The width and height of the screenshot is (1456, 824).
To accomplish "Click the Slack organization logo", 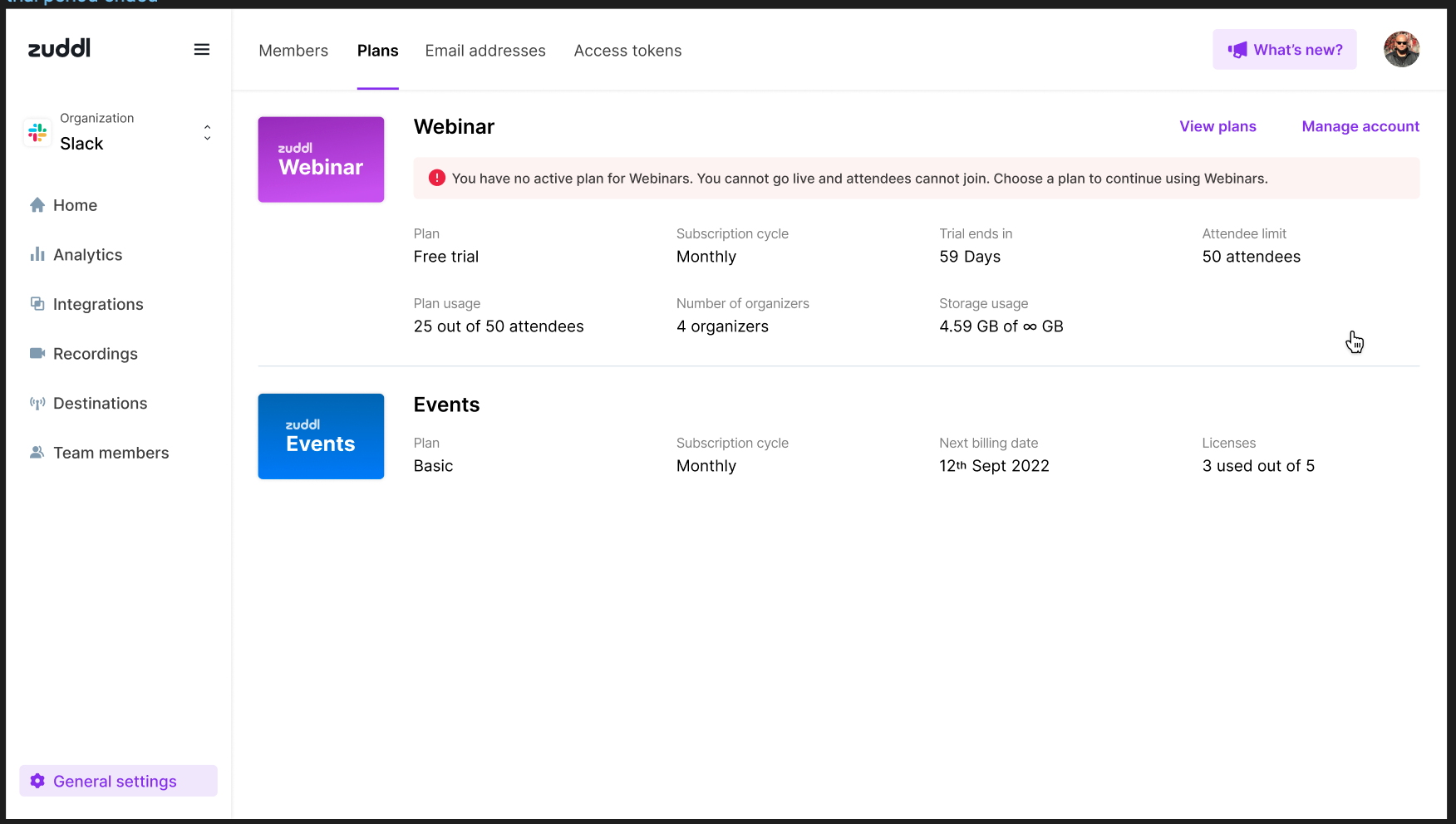I will pyautogui.click(x=37, y=132).
